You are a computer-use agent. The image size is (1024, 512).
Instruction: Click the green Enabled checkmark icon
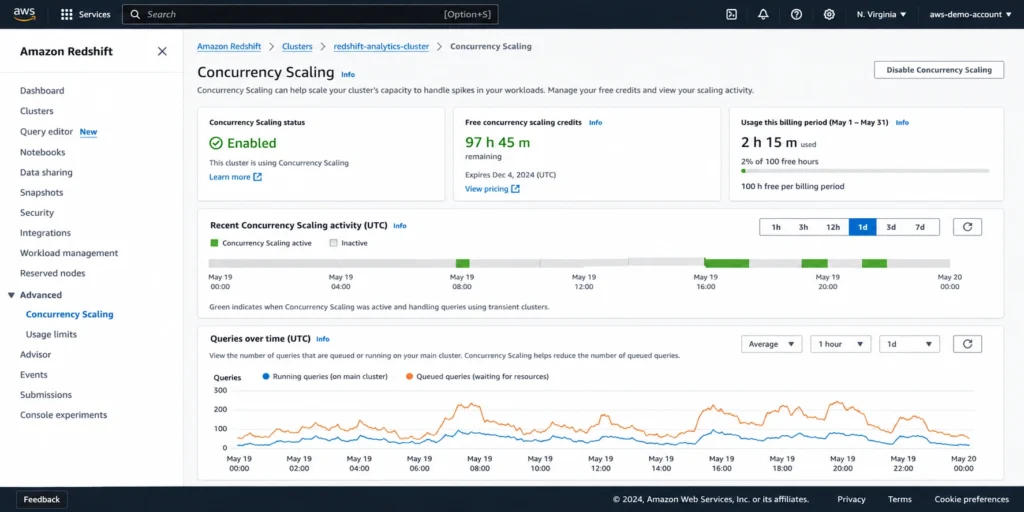pos(216,143)
